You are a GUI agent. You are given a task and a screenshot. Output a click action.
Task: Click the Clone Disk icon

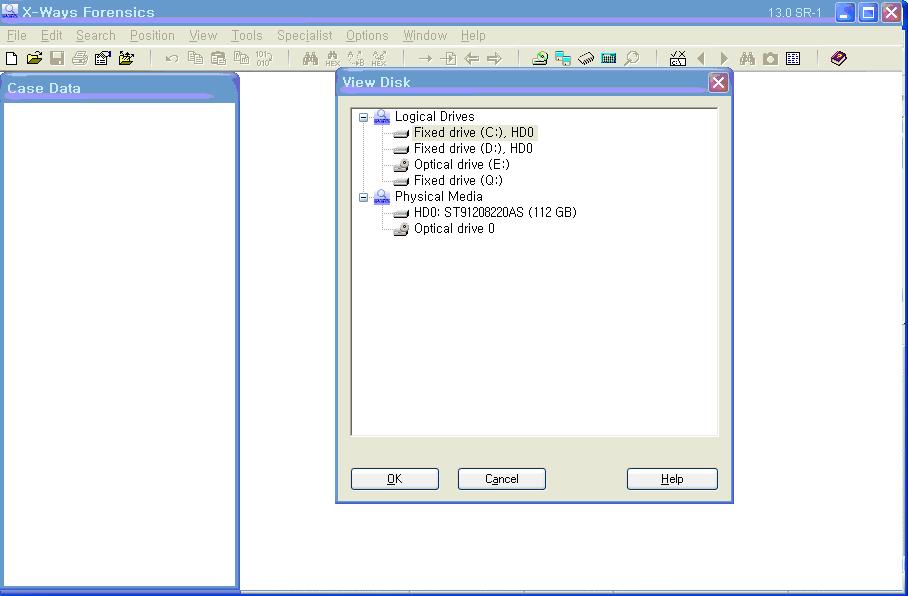[563, 58]
